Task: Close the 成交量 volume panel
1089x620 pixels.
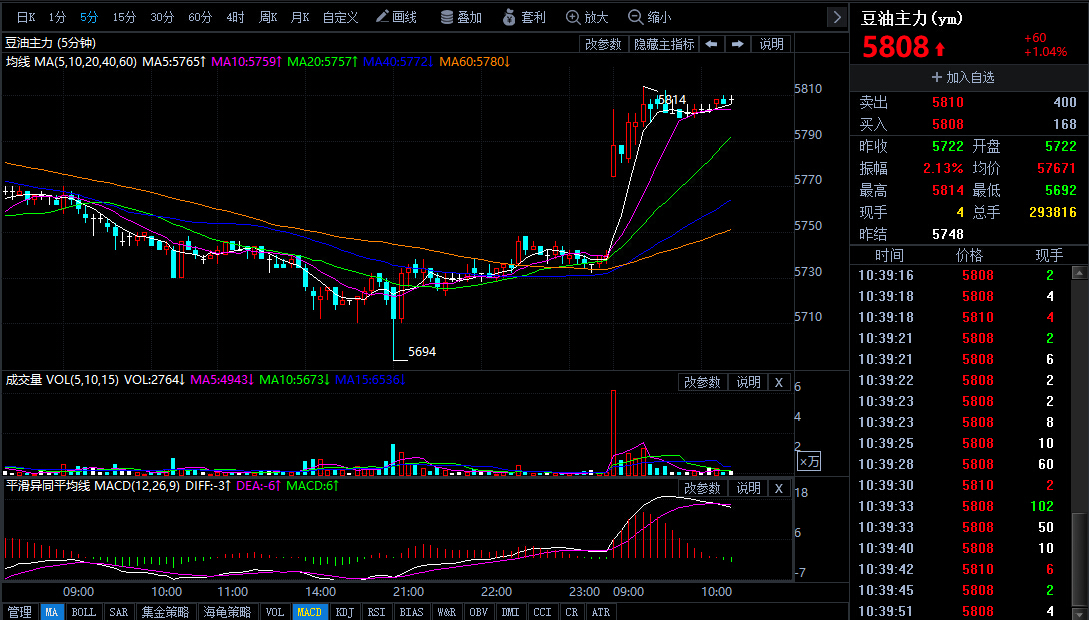Action: tap(780, 382)
